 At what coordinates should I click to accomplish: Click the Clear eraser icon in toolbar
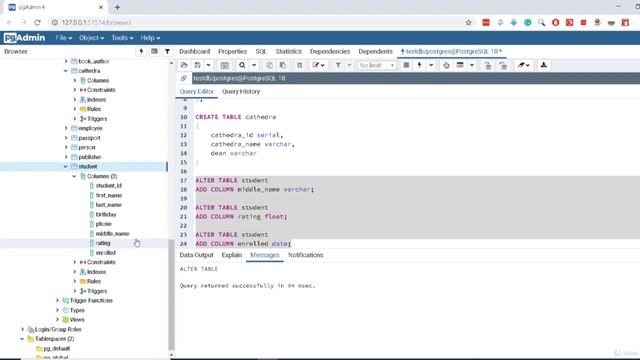523,65
